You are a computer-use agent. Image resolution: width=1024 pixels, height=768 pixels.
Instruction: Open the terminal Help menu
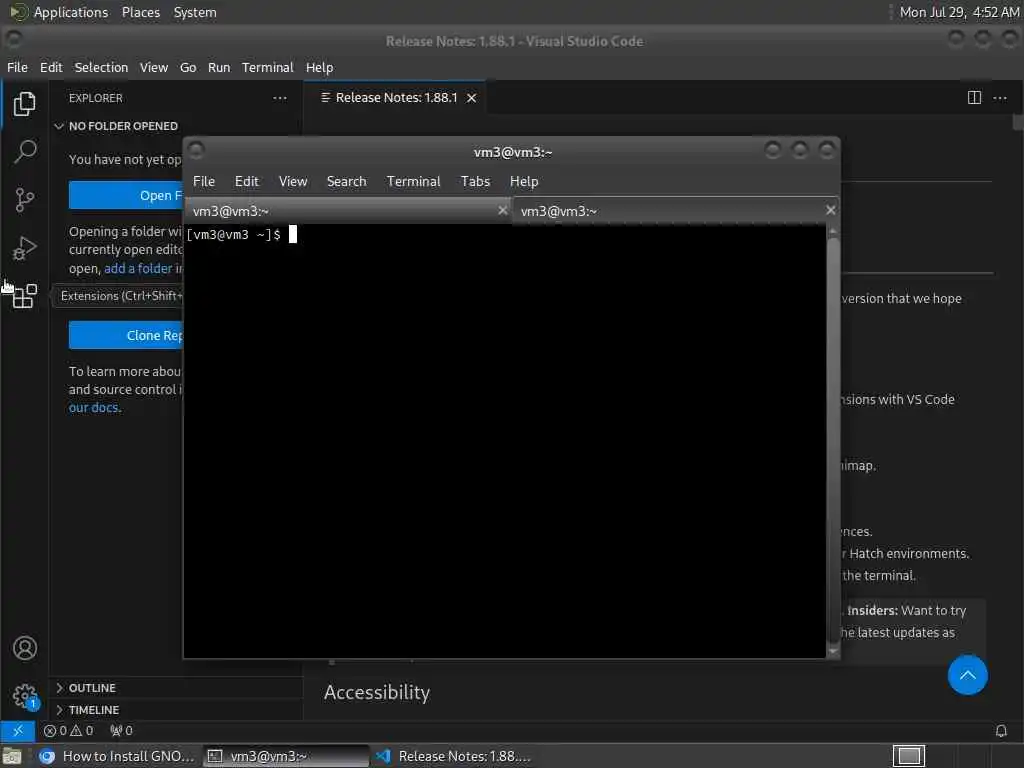pos(524,182)
